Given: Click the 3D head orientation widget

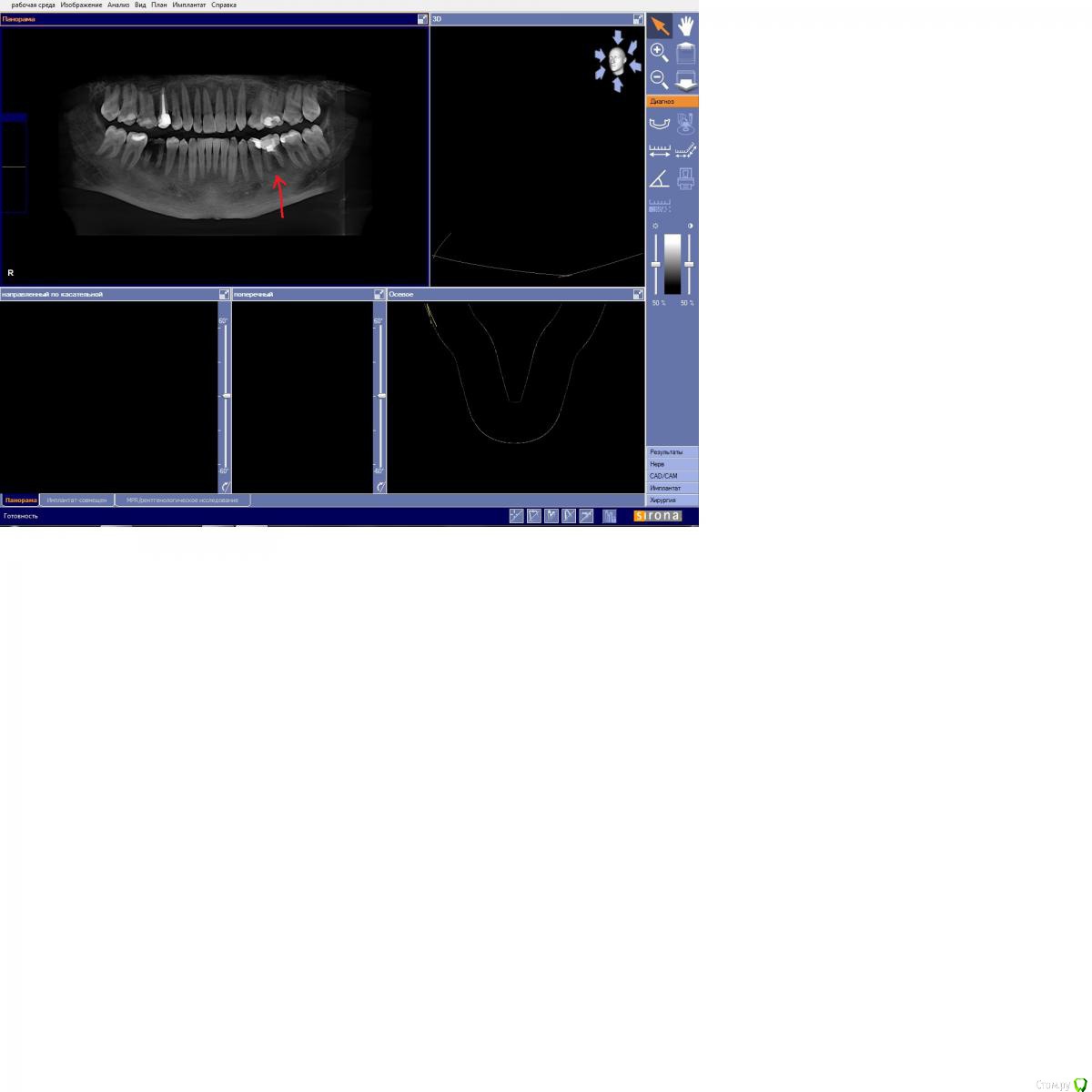Looking at the screenshot, I should [x=618, y=62].
